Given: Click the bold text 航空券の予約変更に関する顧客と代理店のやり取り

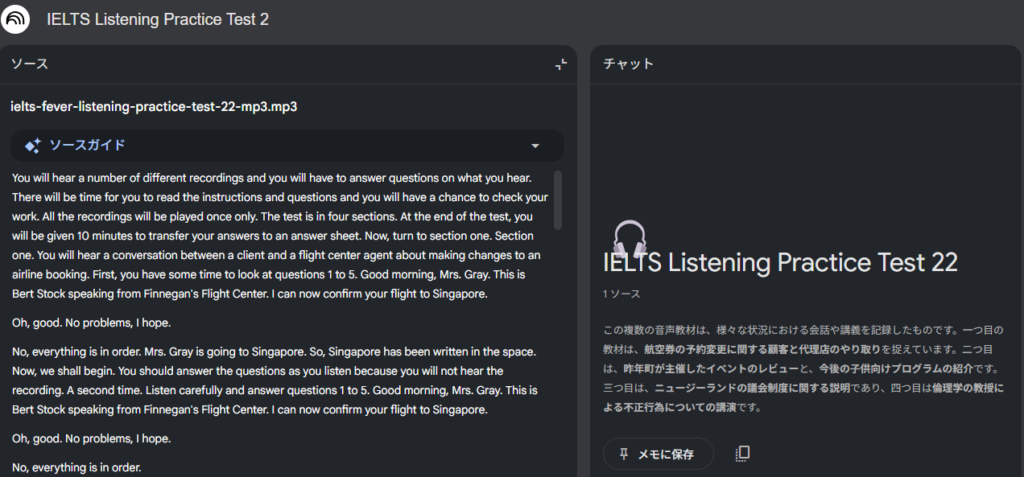Looking at the screenshot, I should point(761,350).
